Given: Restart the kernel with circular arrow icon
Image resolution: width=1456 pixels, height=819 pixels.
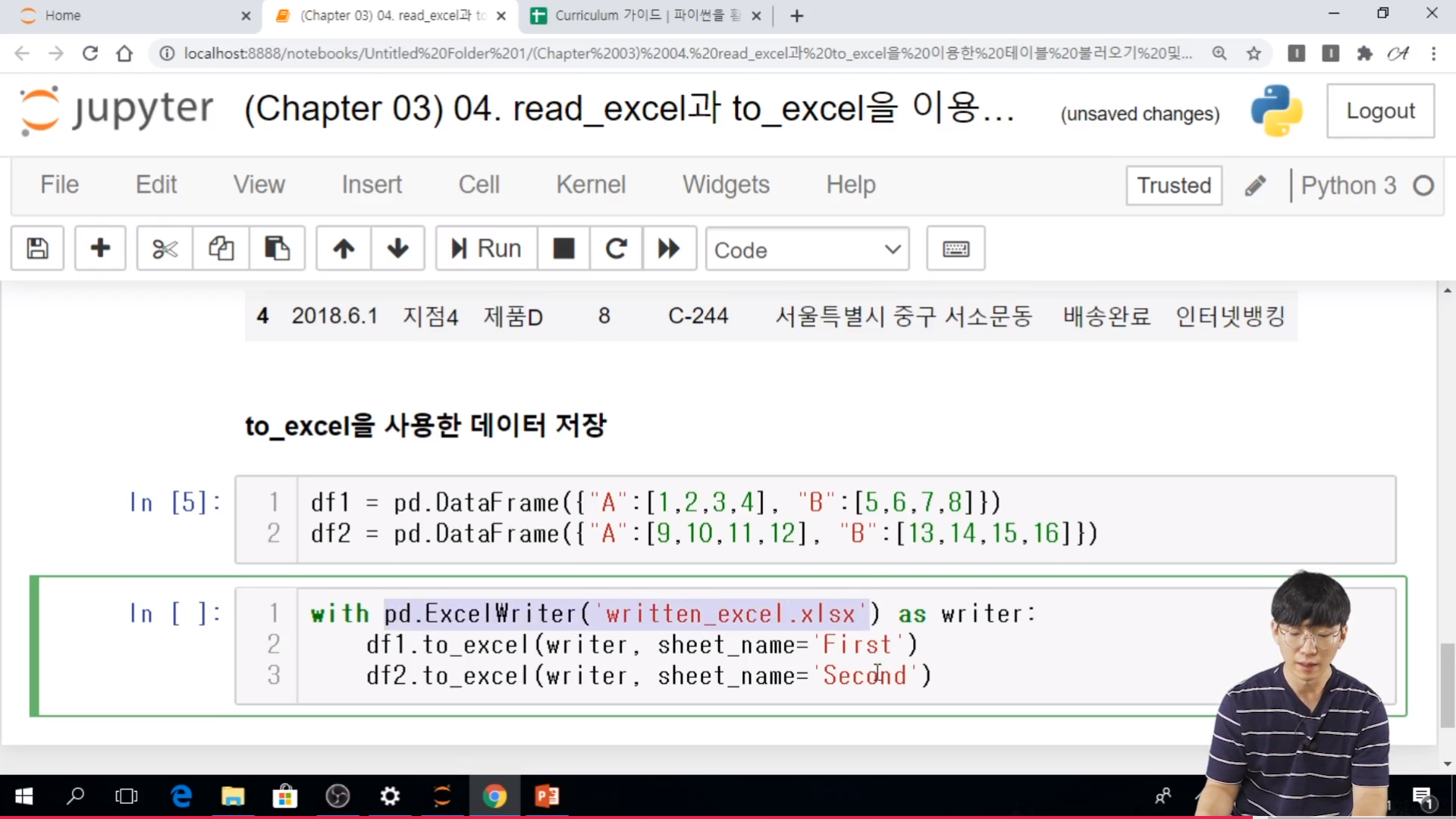Looking at the screenshot, I should click(616, 248).
